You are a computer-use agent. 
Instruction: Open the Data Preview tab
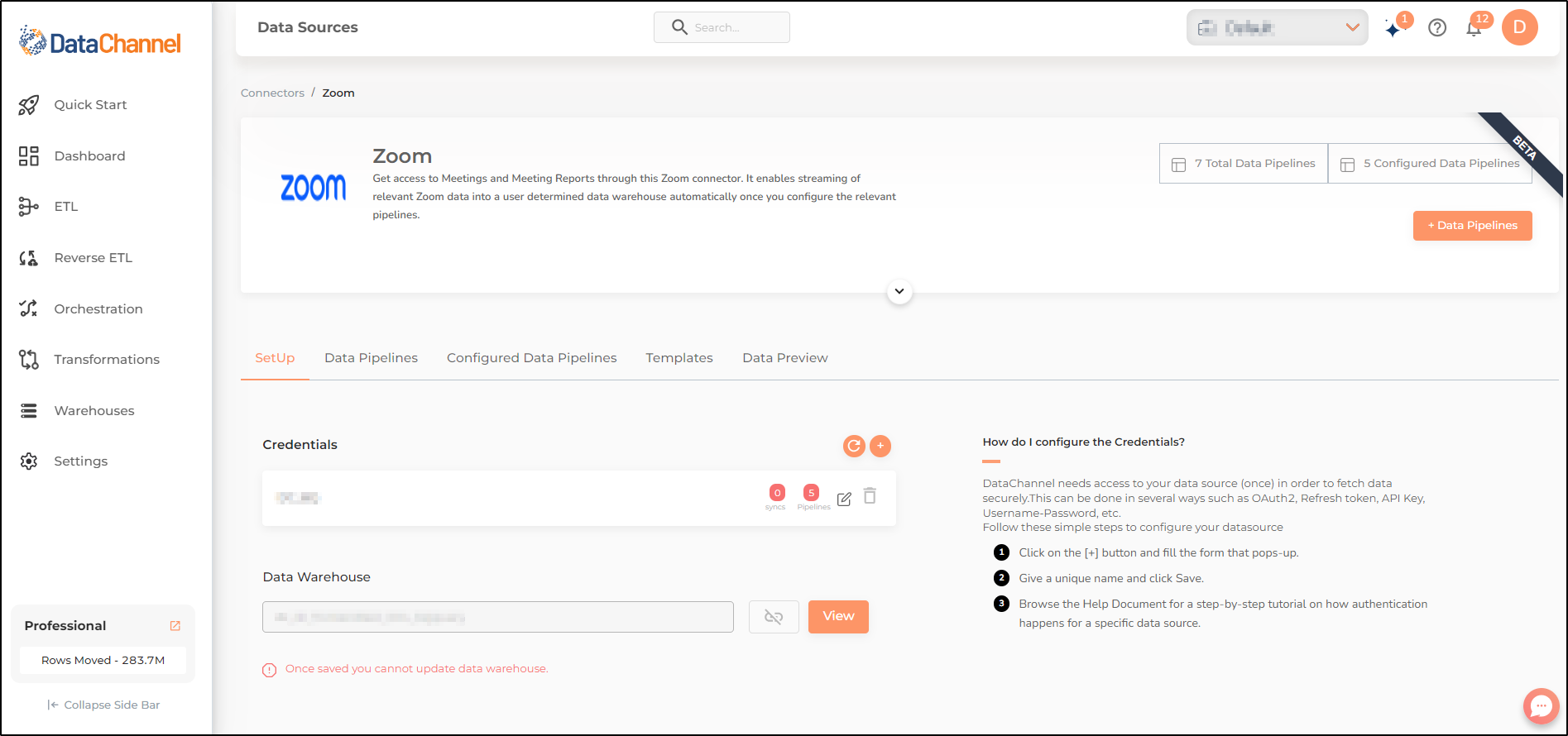coord(785,358)
